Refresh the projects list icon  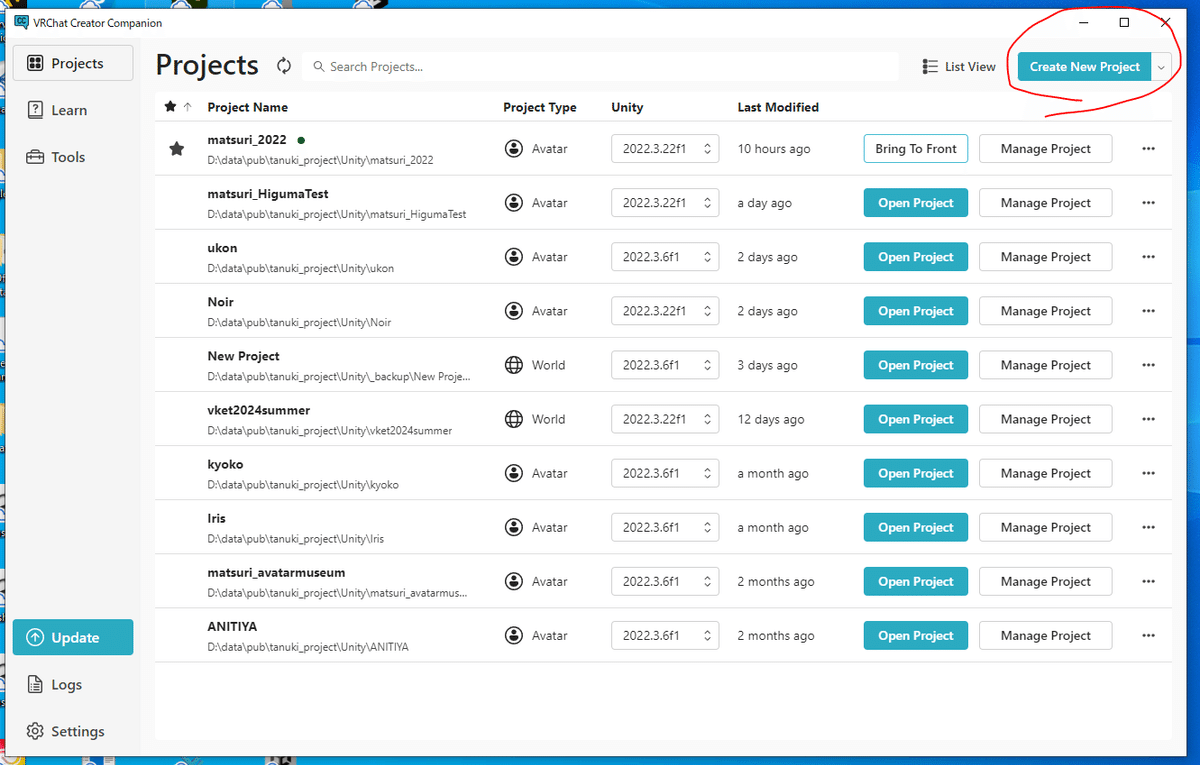[284, 66]
